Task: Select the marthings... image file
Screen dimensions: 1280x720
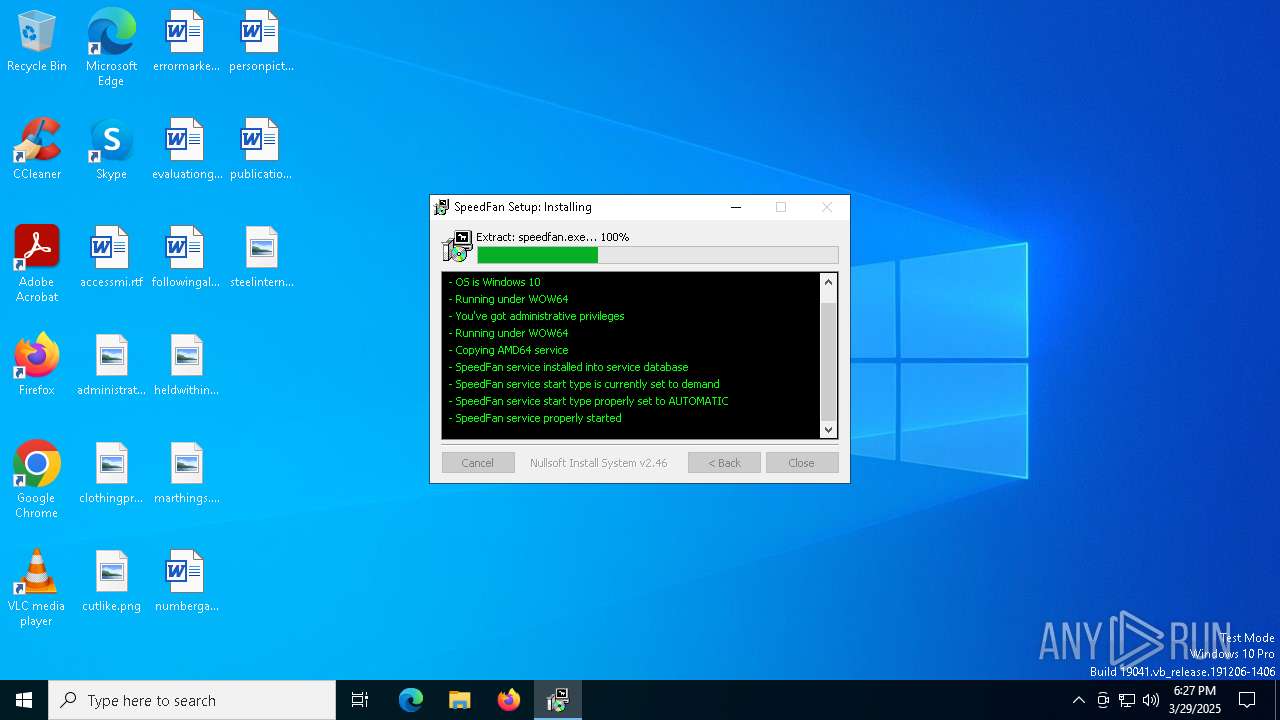Action: pos(186,473)
